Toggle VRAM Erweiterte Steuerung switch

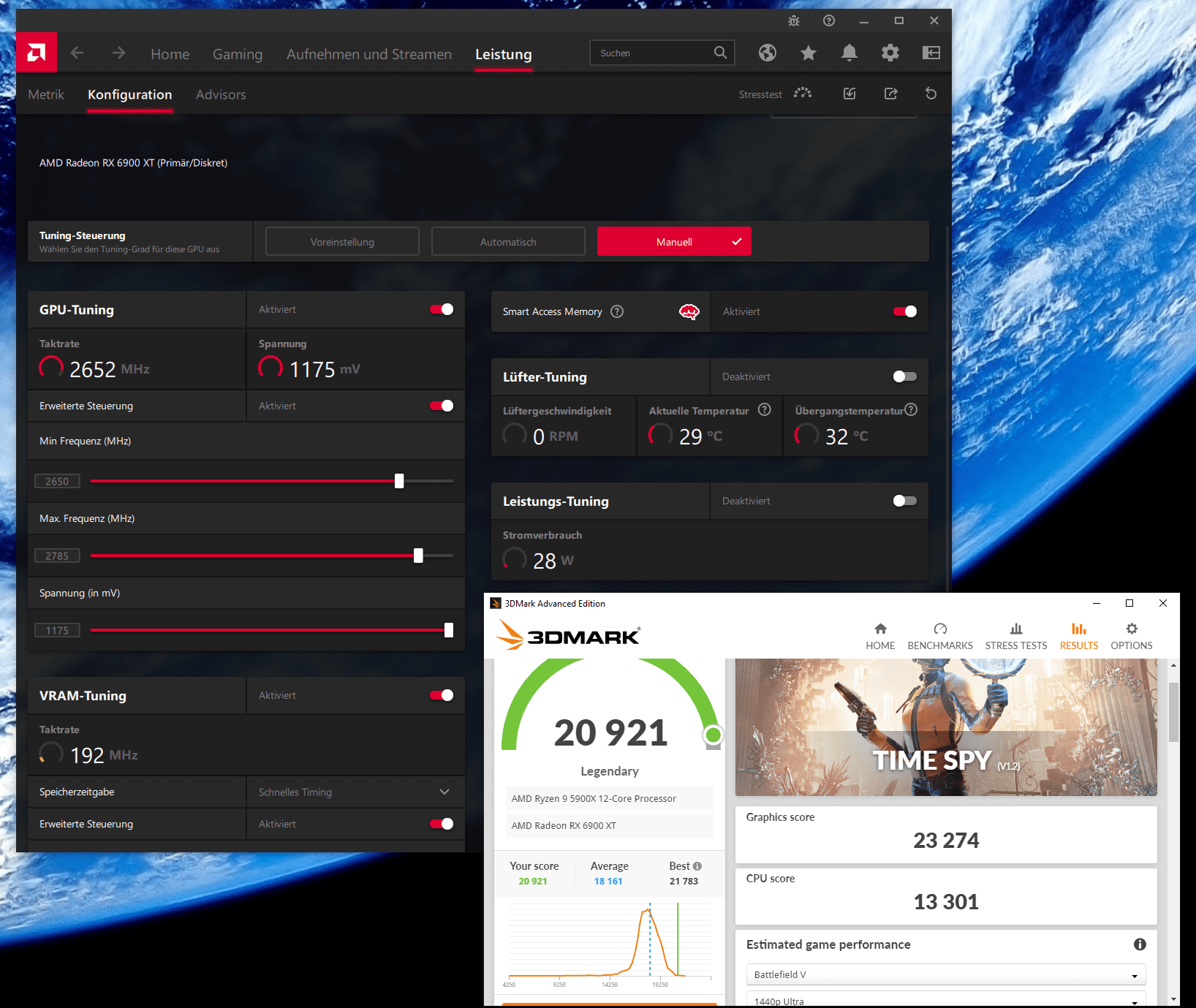tap(442, 824)
